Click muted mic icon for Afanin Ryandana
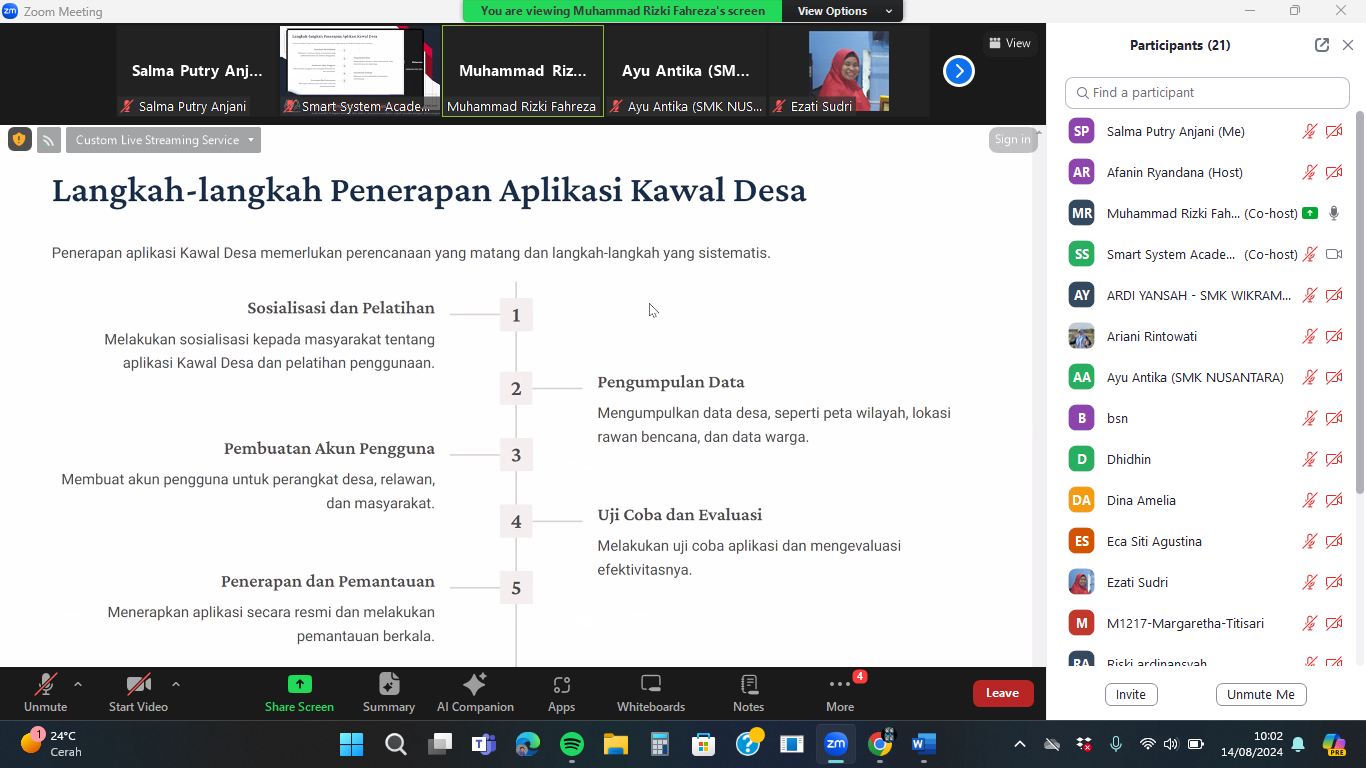 coord(1310,172)
